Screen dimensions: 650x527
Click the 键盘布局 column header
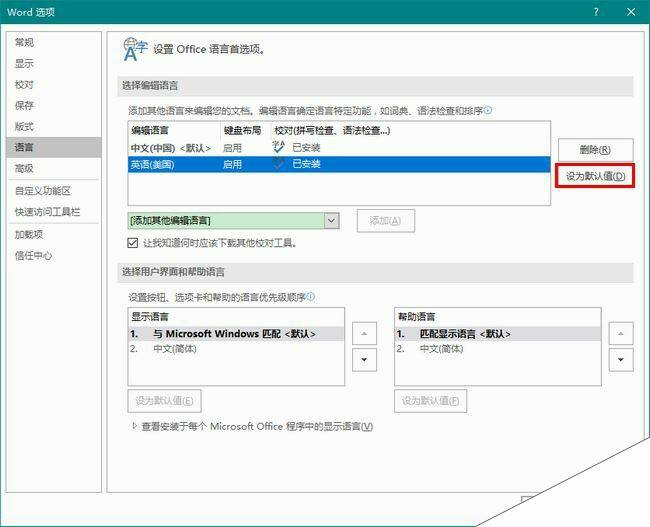coord(243,131)
